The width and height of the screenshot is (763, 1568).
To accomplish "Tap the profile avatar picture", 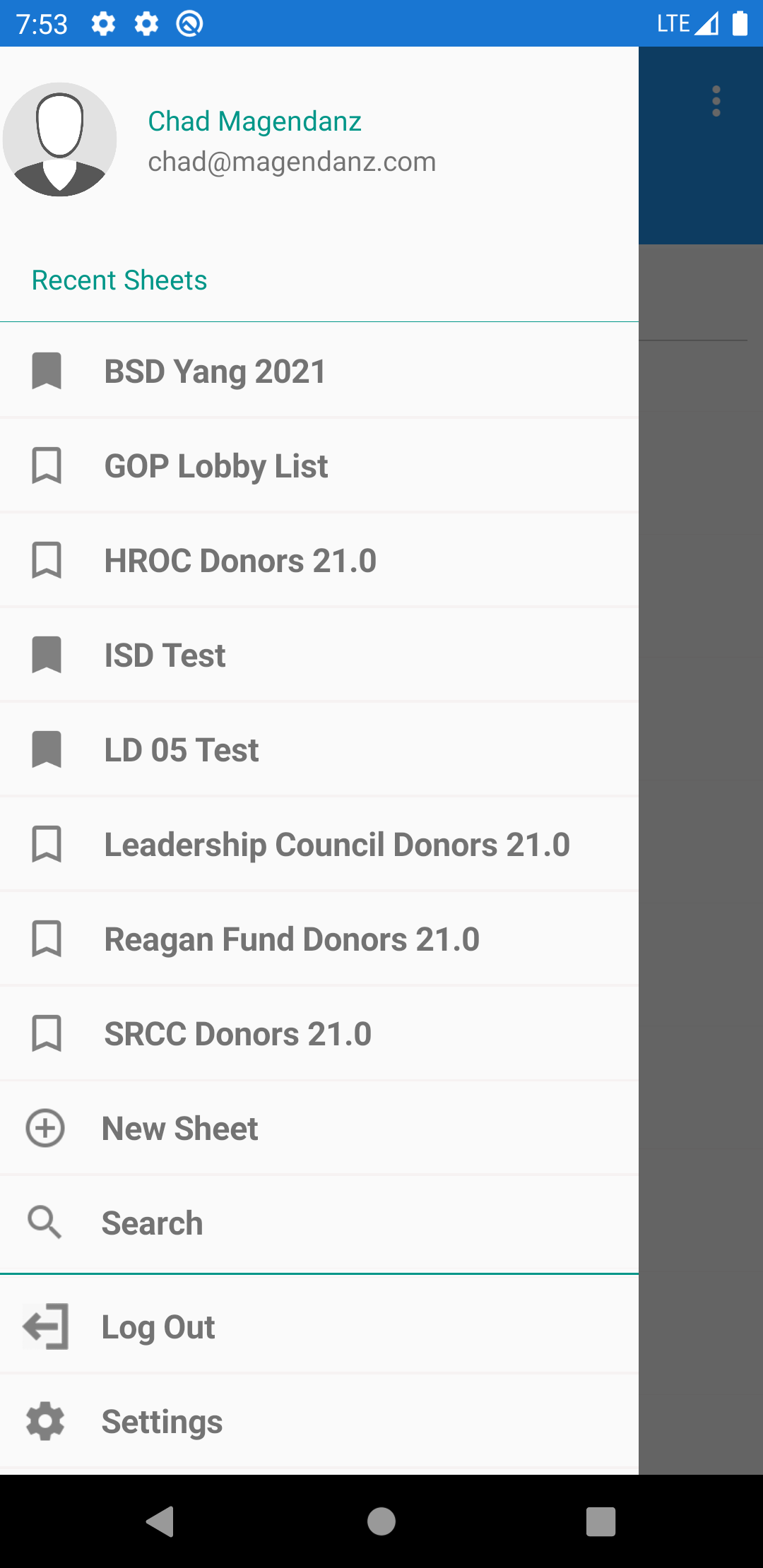I will [x=60, y=140].
